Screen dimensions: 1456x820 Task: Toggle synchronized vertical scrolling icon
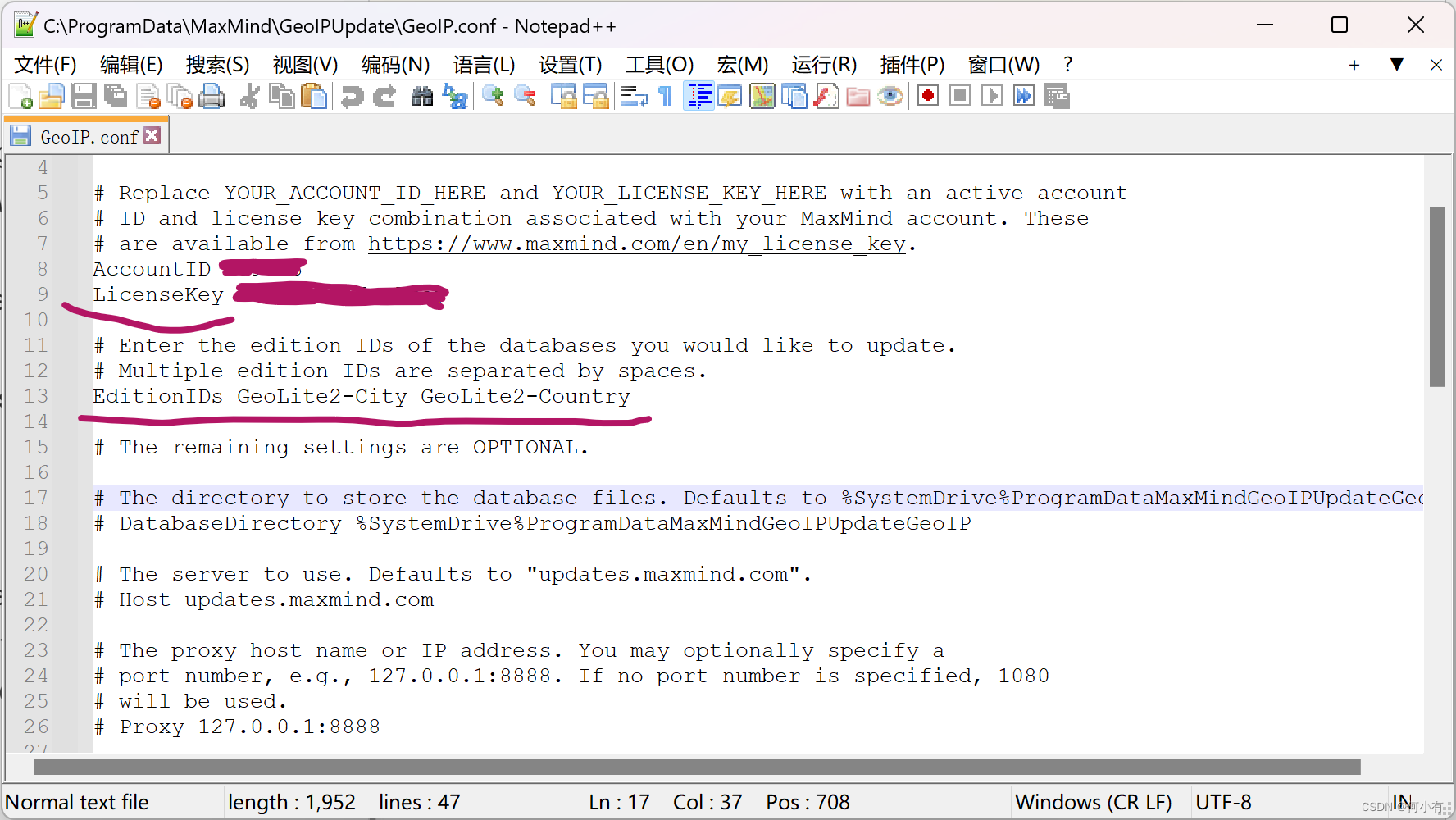click(563, 97)
